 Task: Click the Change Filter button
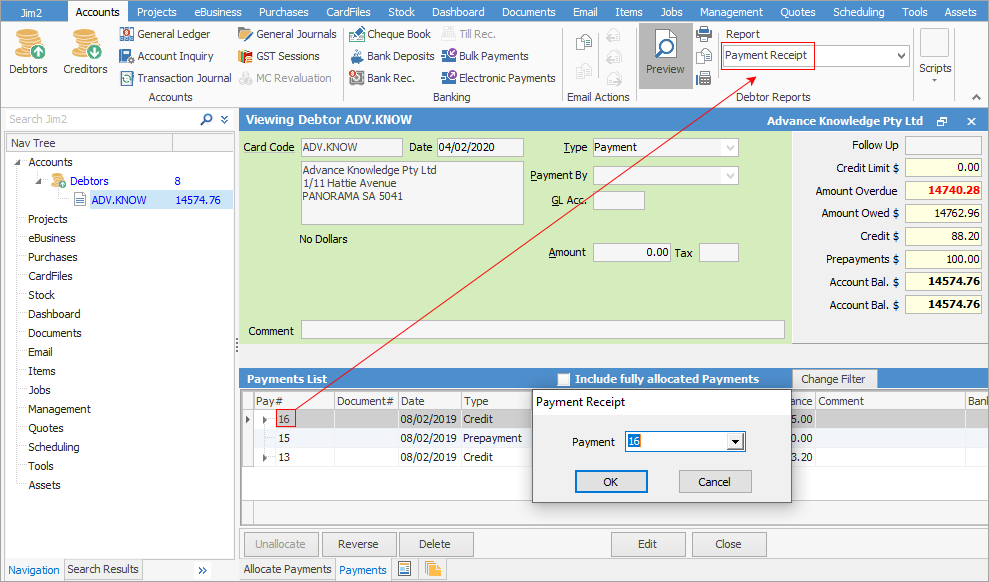[x=835, y=379]
